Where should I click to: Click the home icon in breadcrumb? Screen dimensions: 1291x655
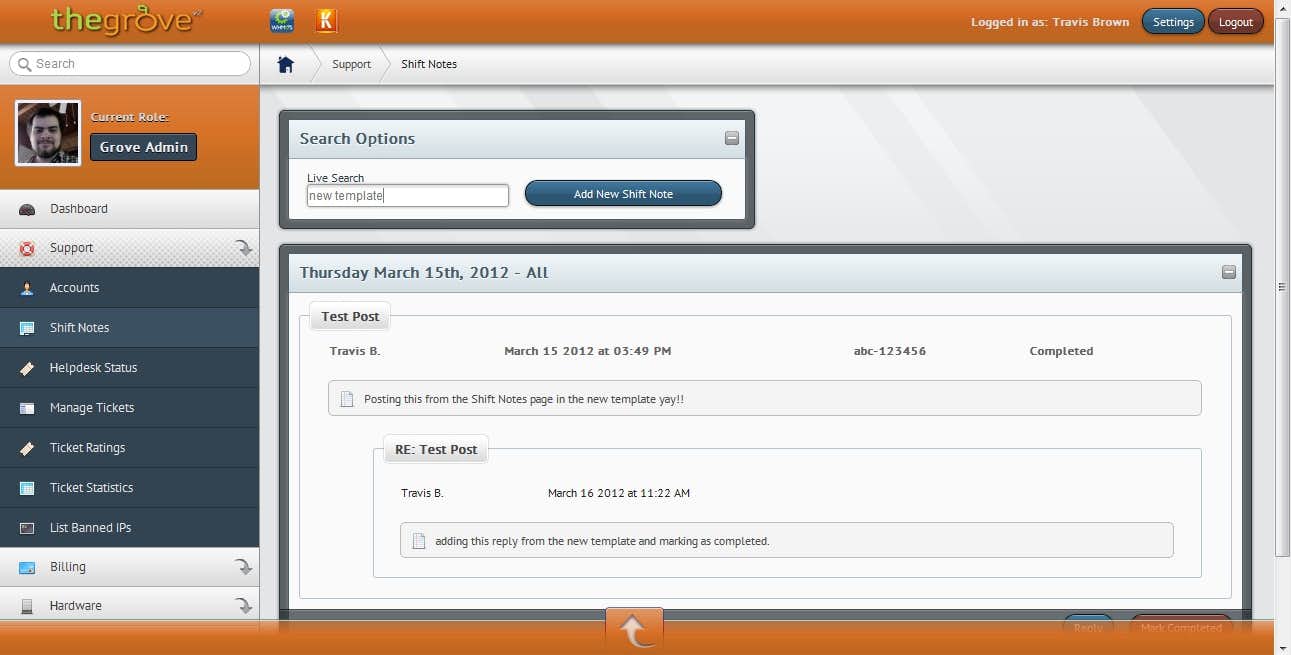coord(286,64)
